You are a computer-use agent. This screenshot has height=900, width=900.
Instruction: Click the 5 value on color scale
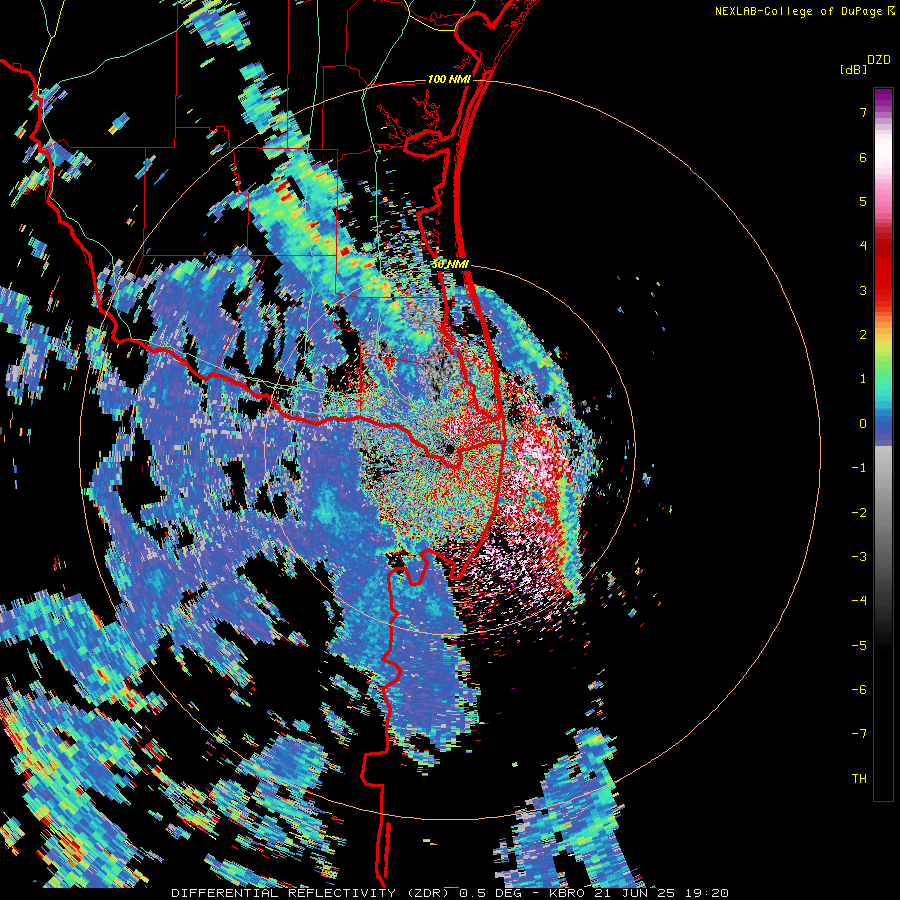point(863,201)
